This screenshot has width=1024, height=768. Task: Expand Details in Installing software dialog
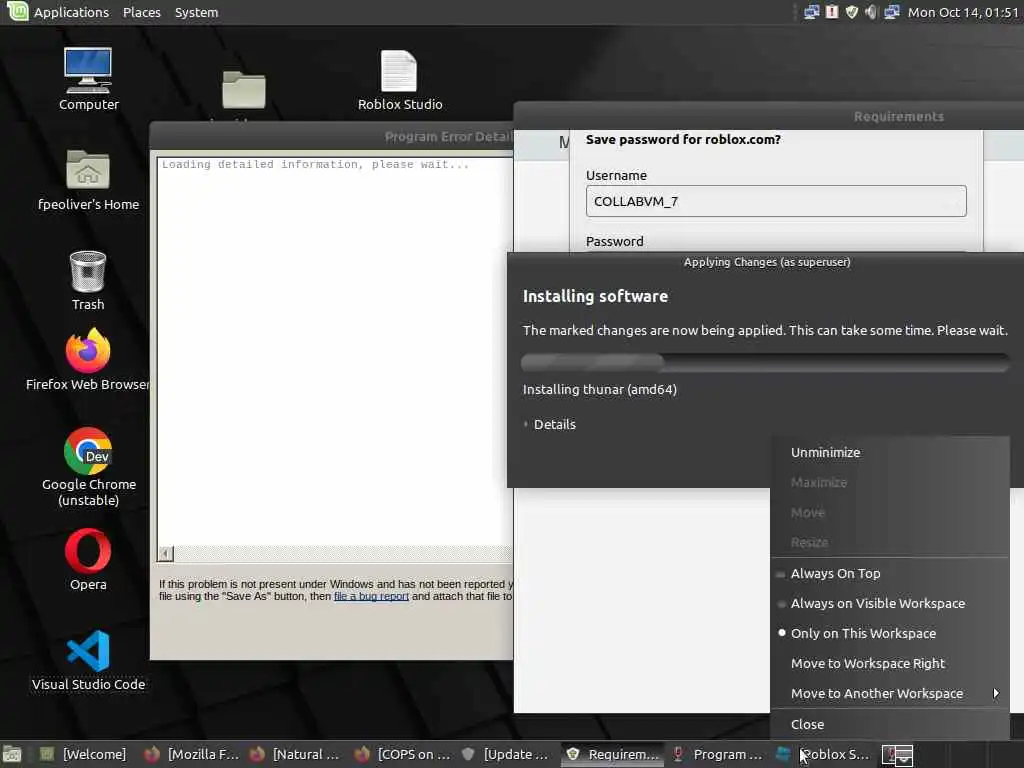point(550,424)
